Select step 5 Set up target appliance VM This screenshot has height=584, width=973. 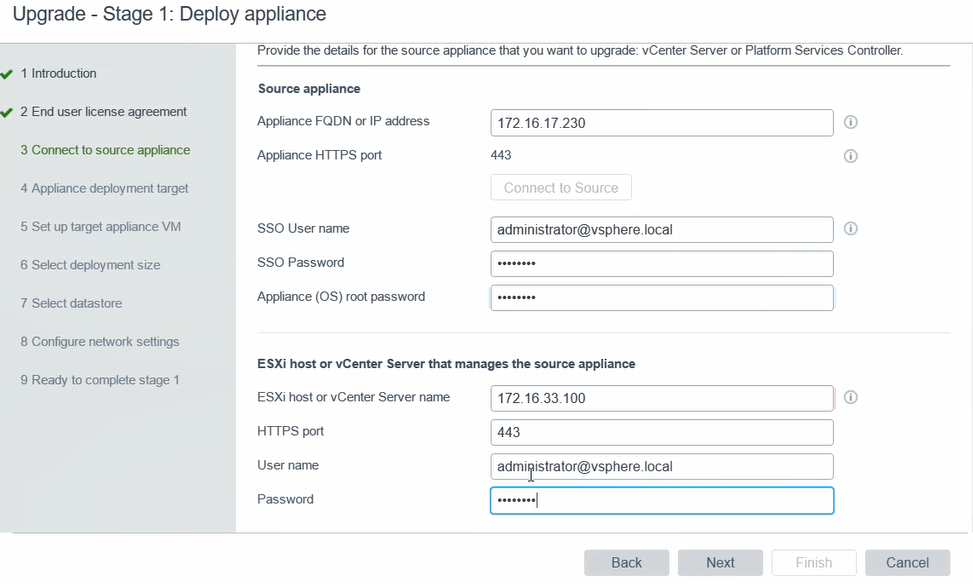(x=101, y=227)
